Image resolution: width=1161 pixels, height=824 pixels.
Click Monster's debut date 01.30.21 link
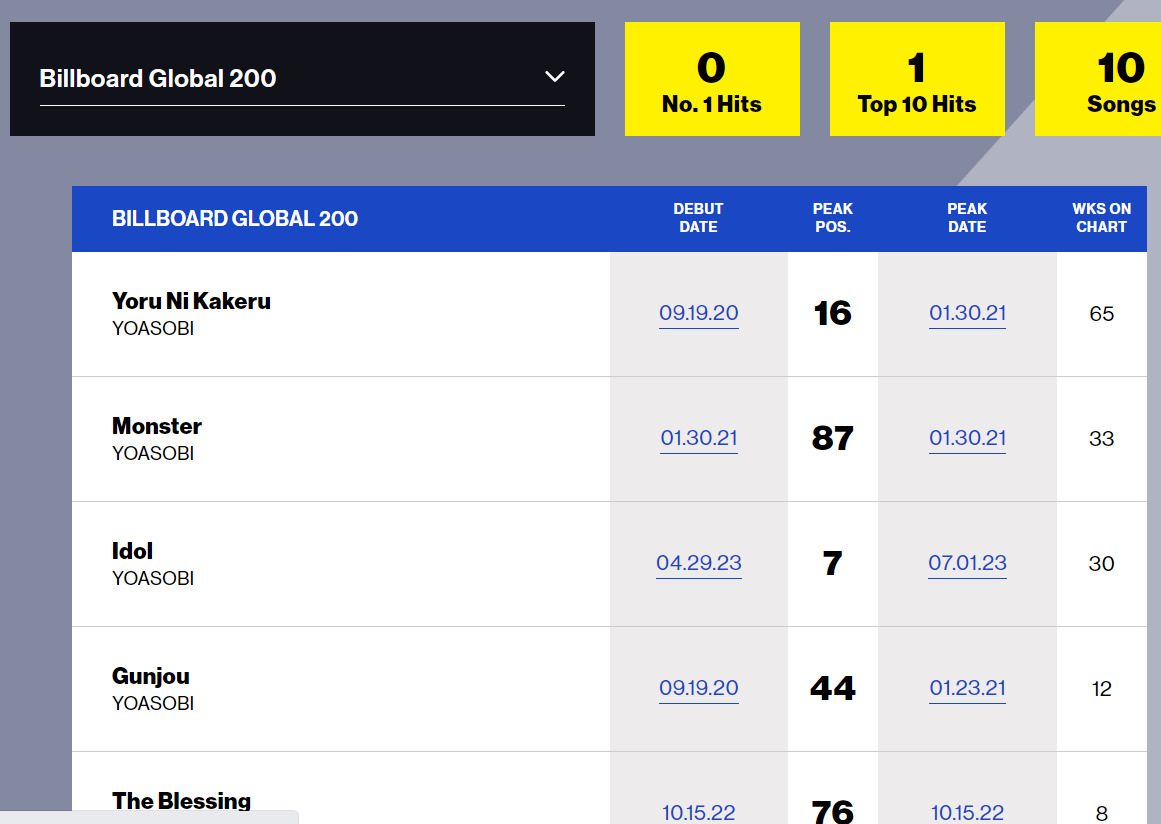click(698, 438)
